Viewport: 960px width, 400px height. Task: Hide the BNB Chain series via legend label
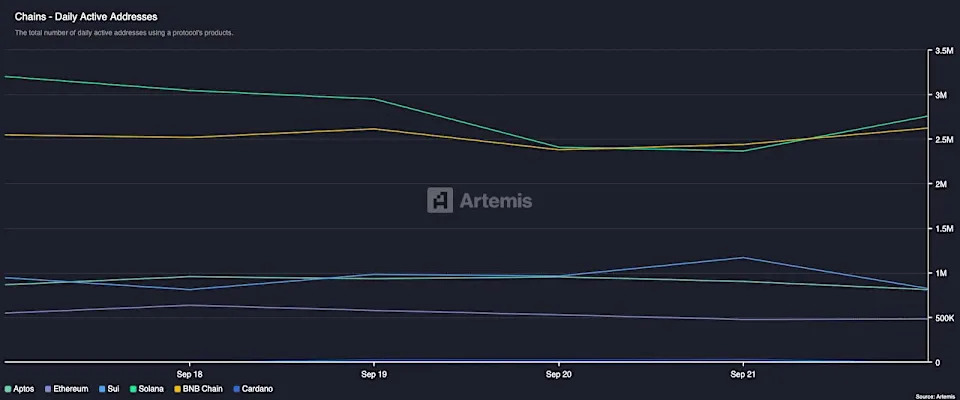point(203,388)
